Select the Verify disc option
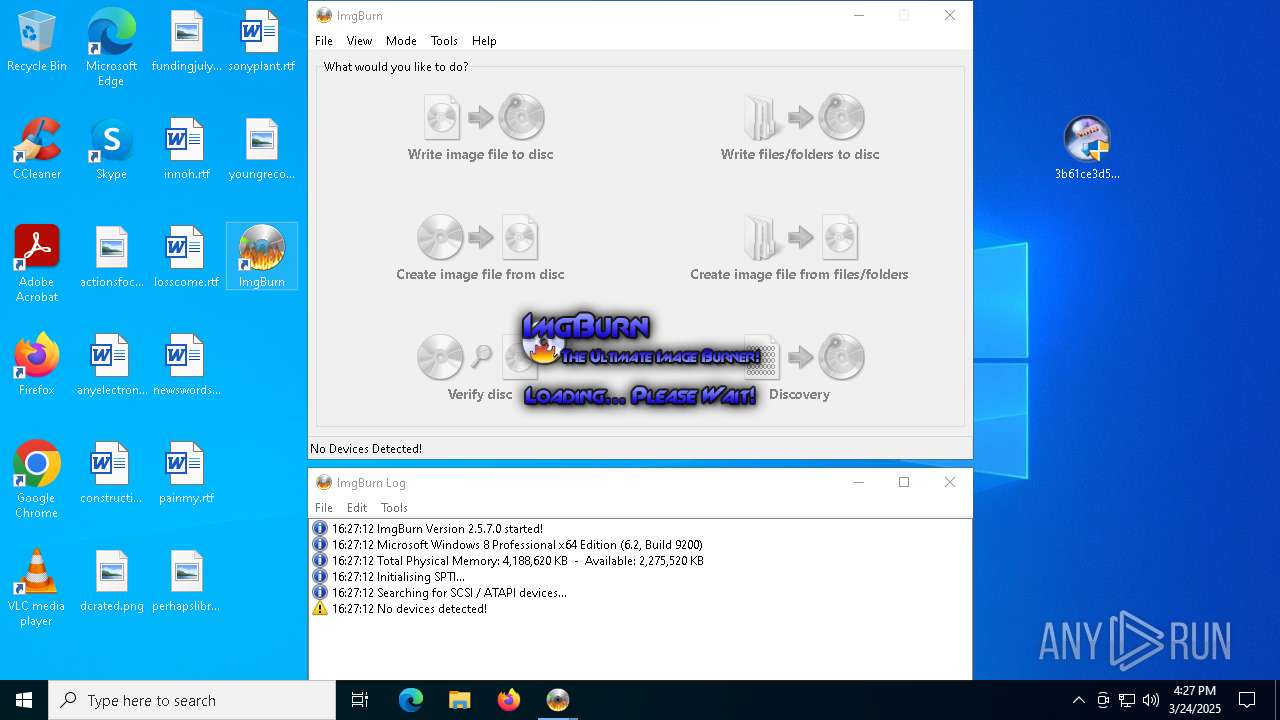The width and height of the screenshot is (1280, 720). click(x=480, y=368)
